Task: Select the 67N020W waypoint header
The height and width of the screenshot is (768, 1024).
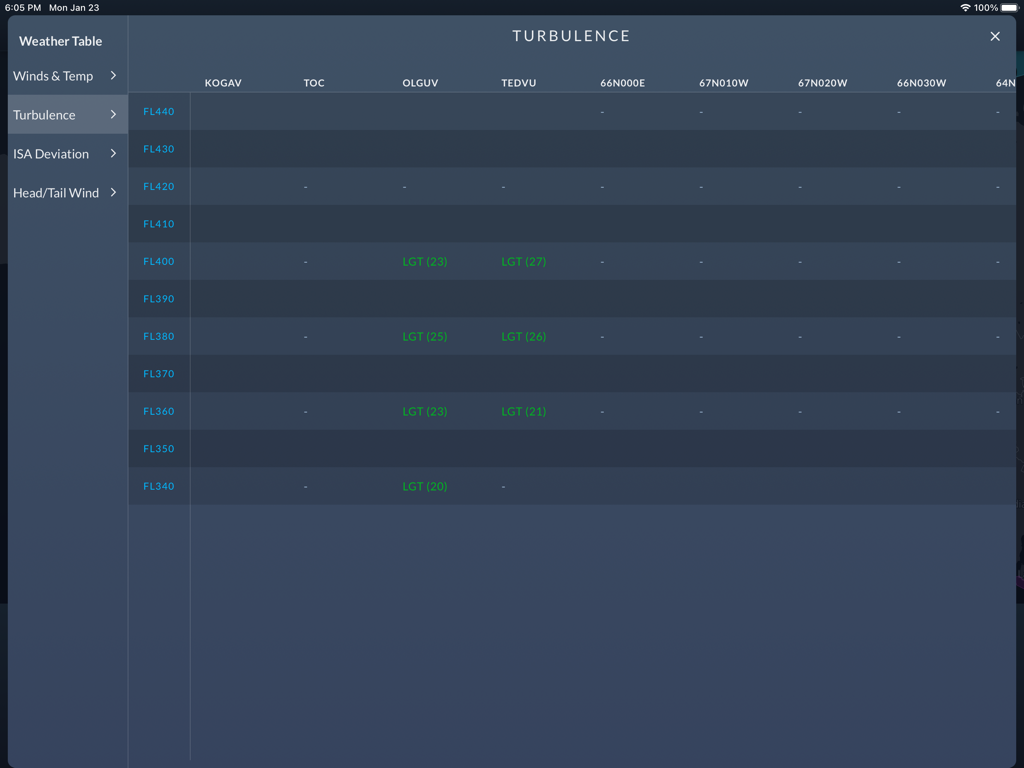Action: (x=822, y=83)
